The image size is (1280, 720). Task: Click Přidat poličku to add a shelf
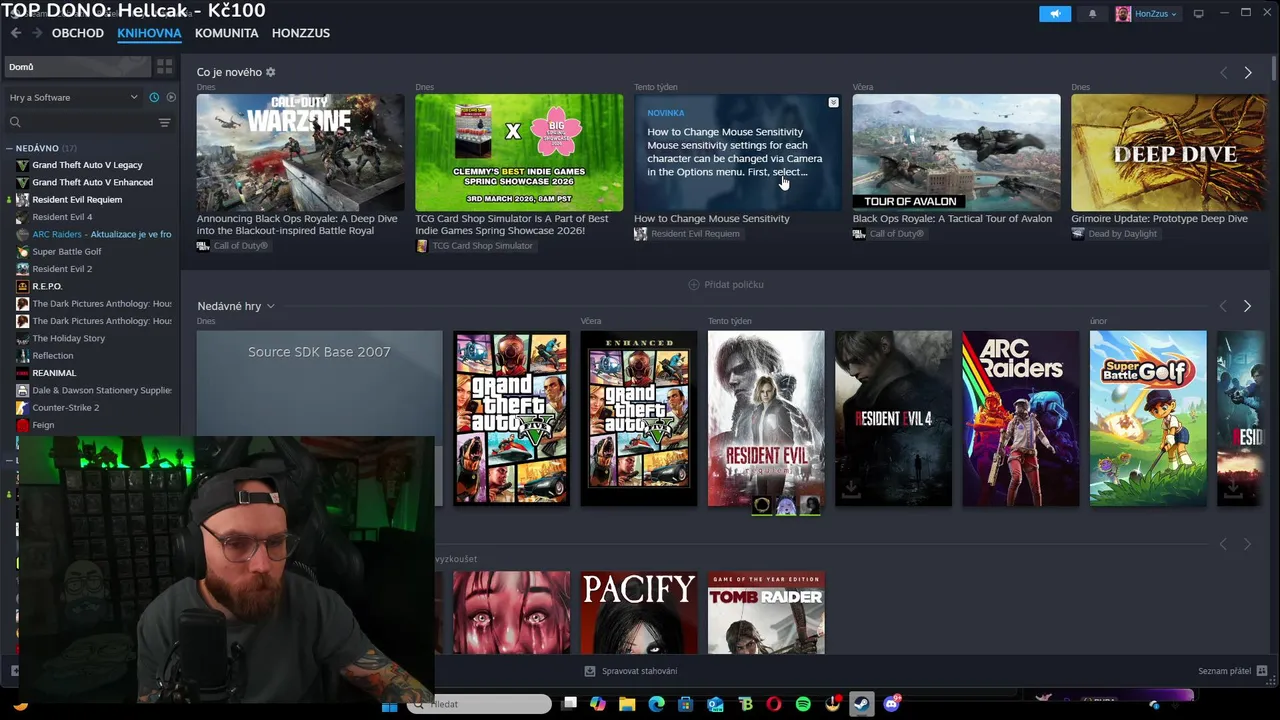click(x=726, y=285)
